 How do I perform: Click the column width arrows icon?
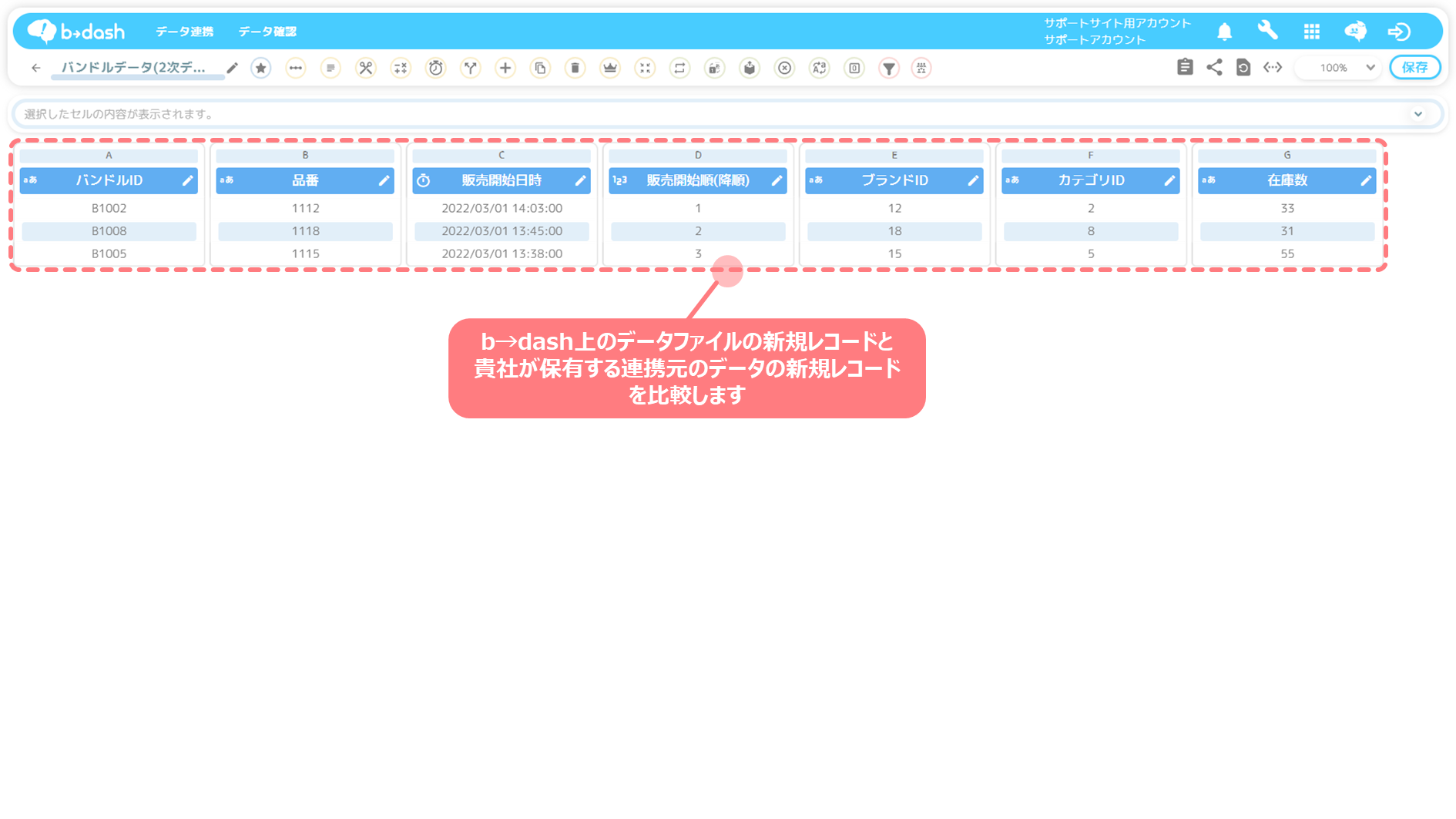pos(1273,67)
